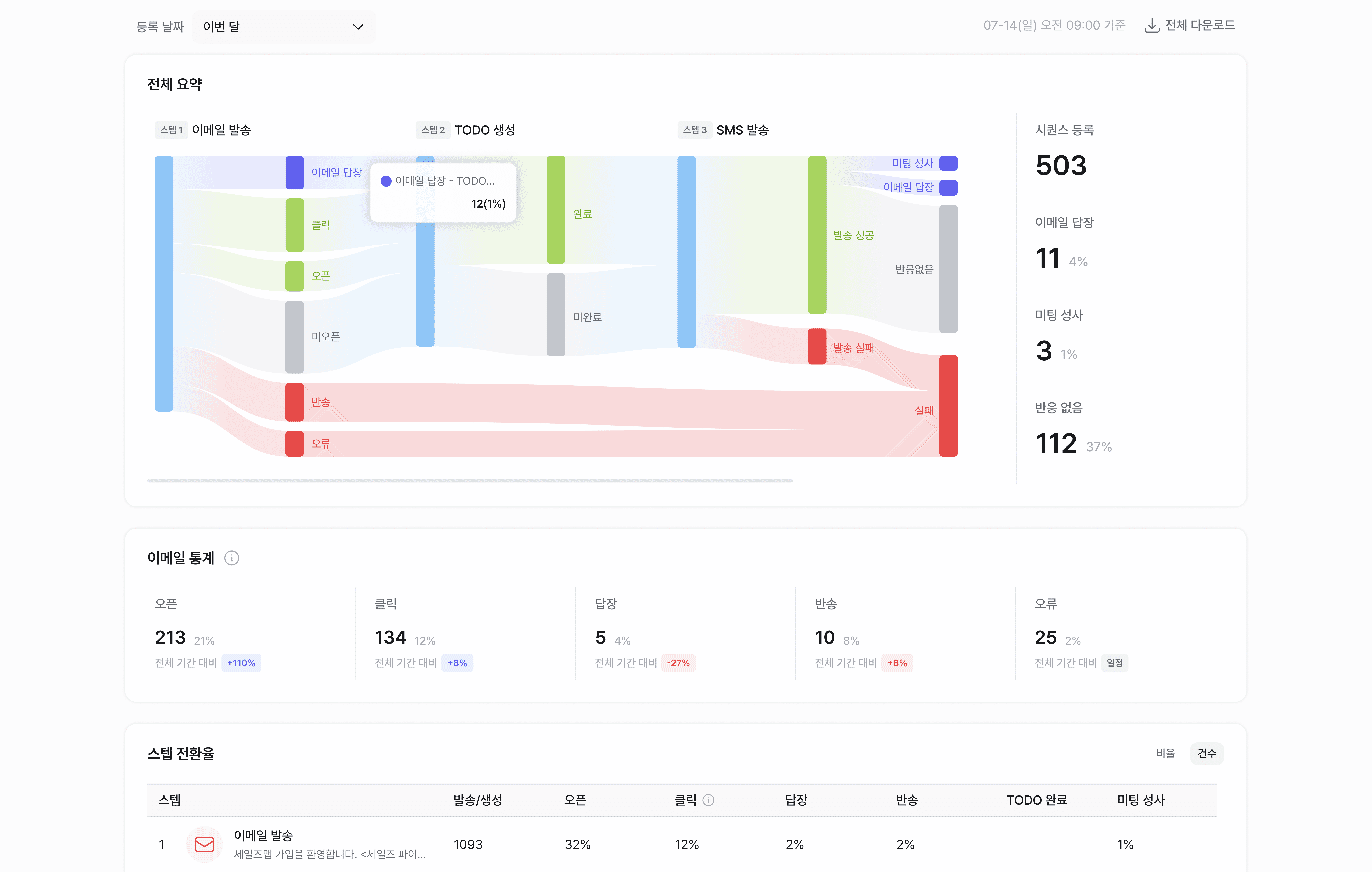Click the 이메일 발송 step row title
Screen dimensions: 1372x872
click(263, 835)
